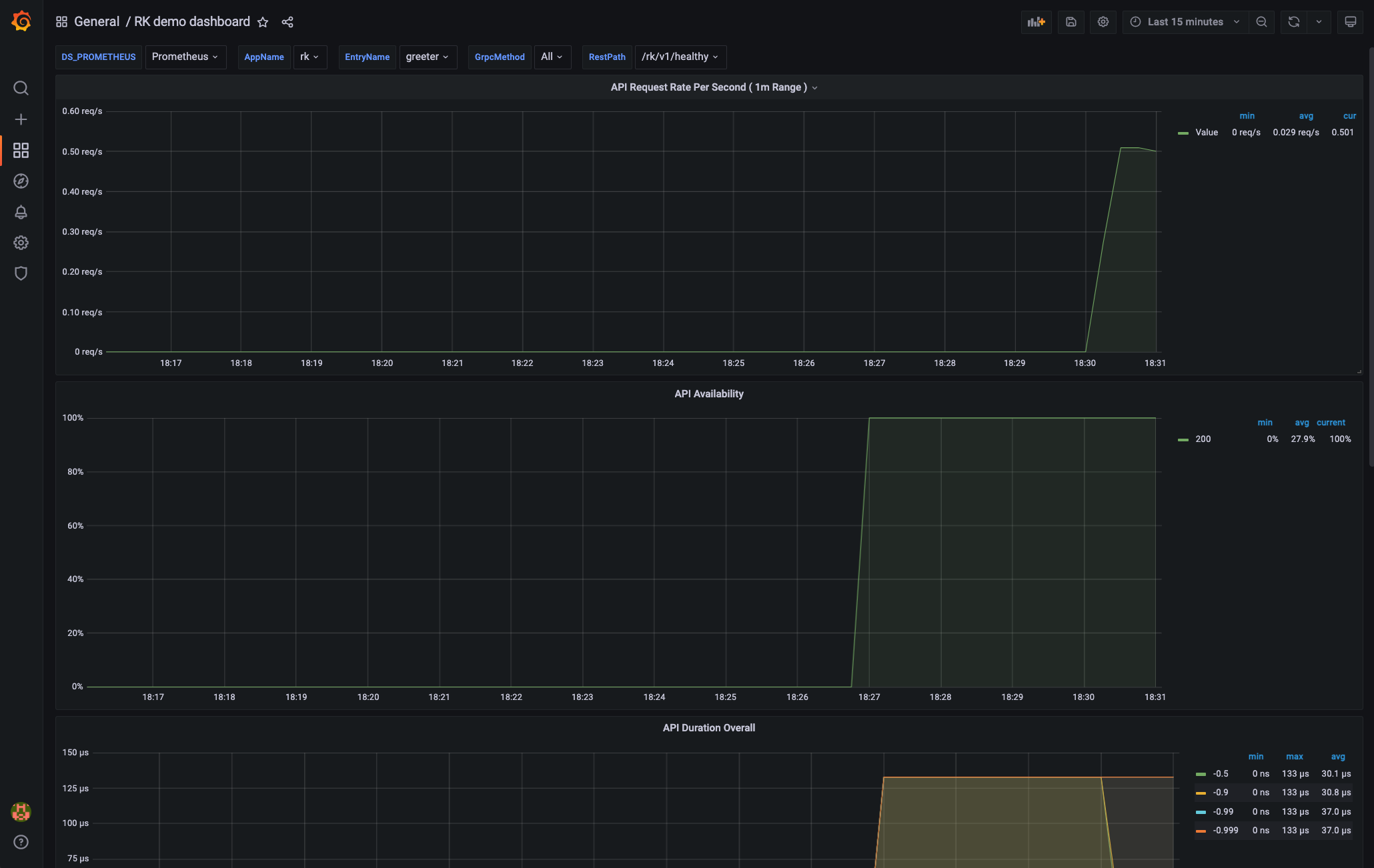Click the share dashboard icon
This screenshot has height=868, width=1374.
pyautogui.click(x=287, y=22)
